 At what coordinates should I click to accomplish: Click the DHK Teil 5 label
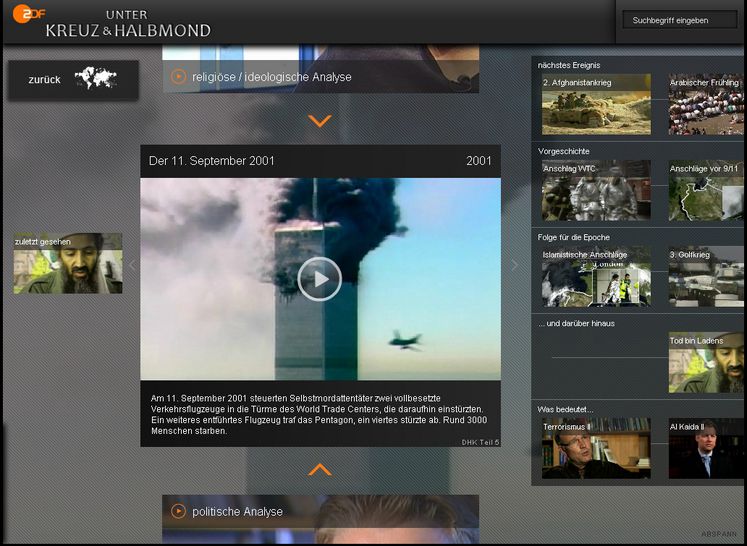click(x=480, y=443)
